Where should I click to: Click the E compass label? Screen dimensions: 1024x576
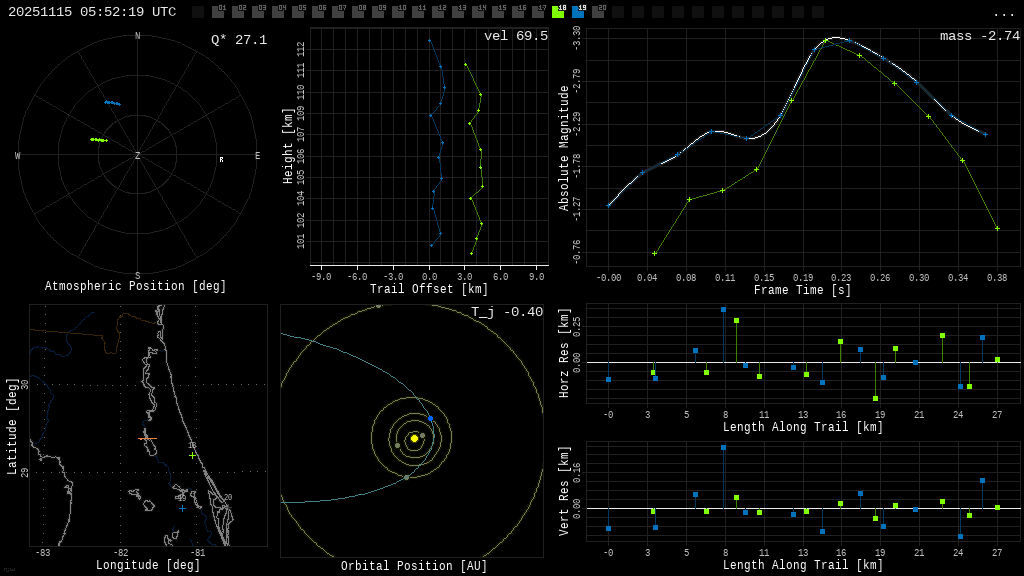(x=257, y=155)
